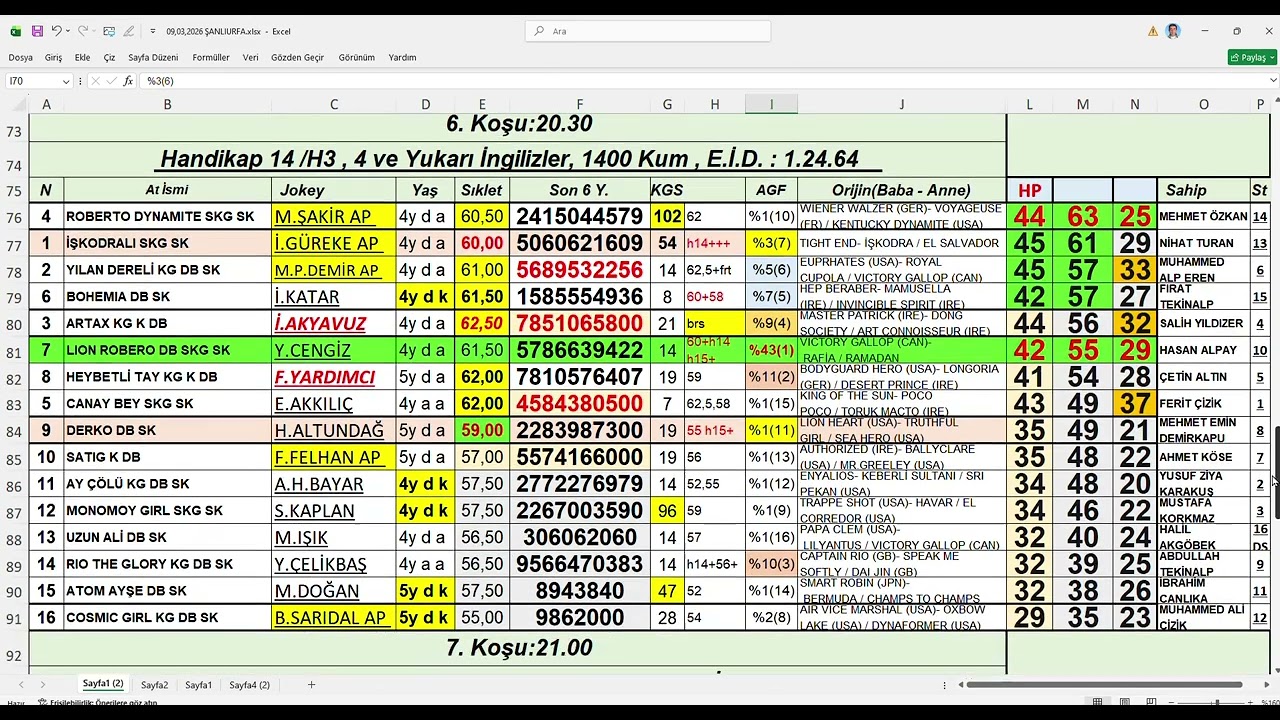Click jockey link F.YARDIMCI
The height and width of the screenshot is (720, 1280).
[325, 377]
